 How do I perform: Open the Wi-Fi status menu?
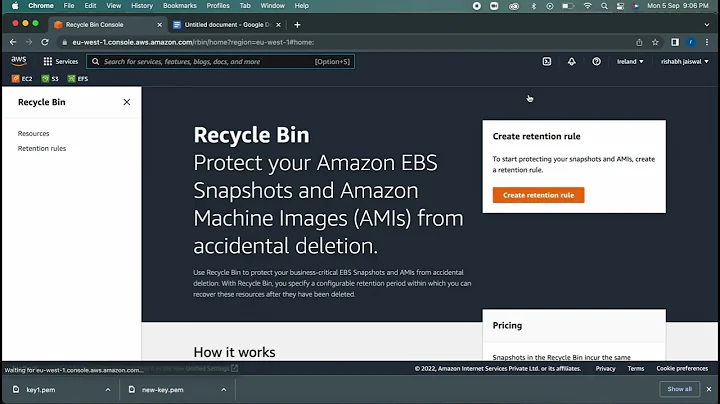[587, 6]
